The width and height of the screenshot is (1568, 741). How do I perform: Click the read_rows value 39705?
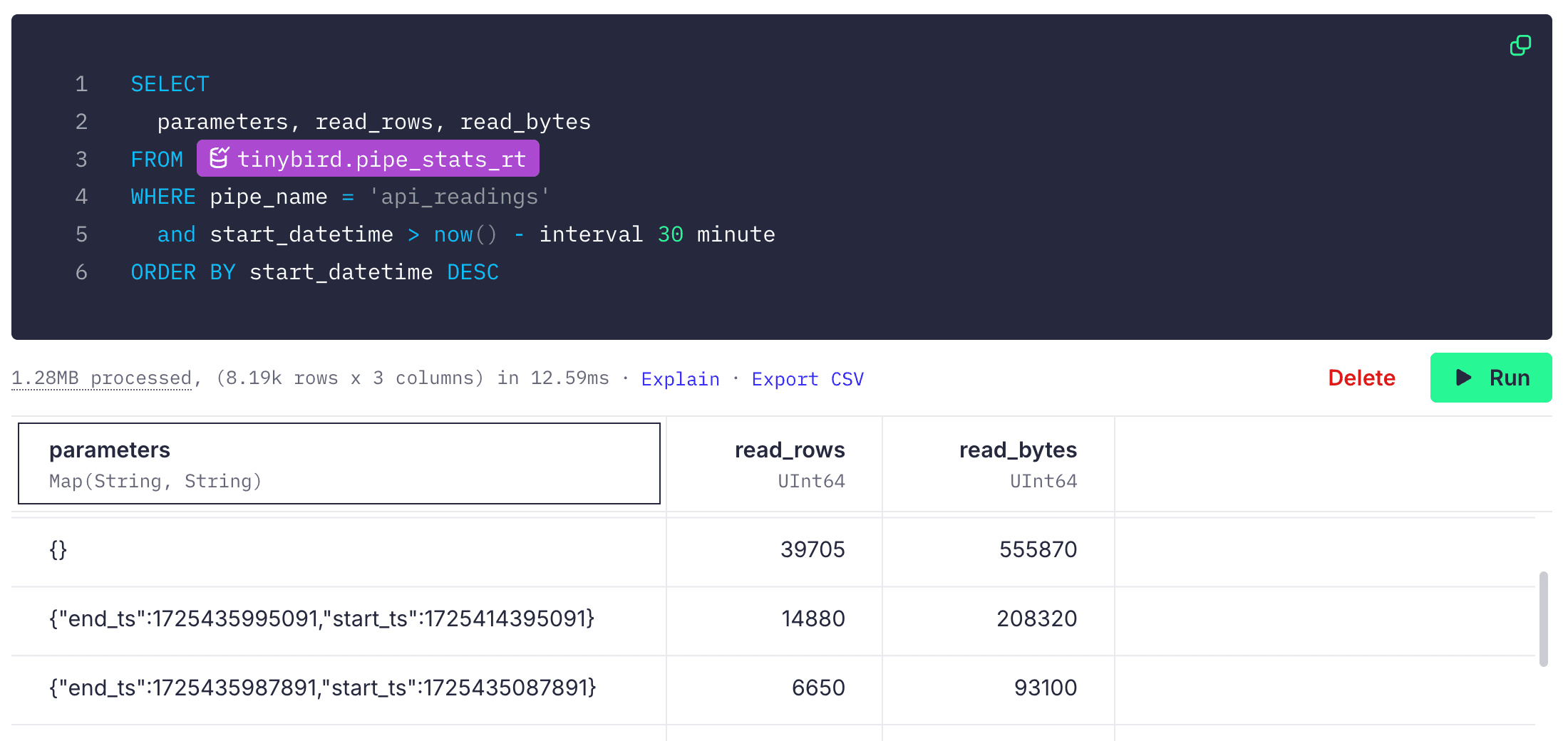click(812, 549)
